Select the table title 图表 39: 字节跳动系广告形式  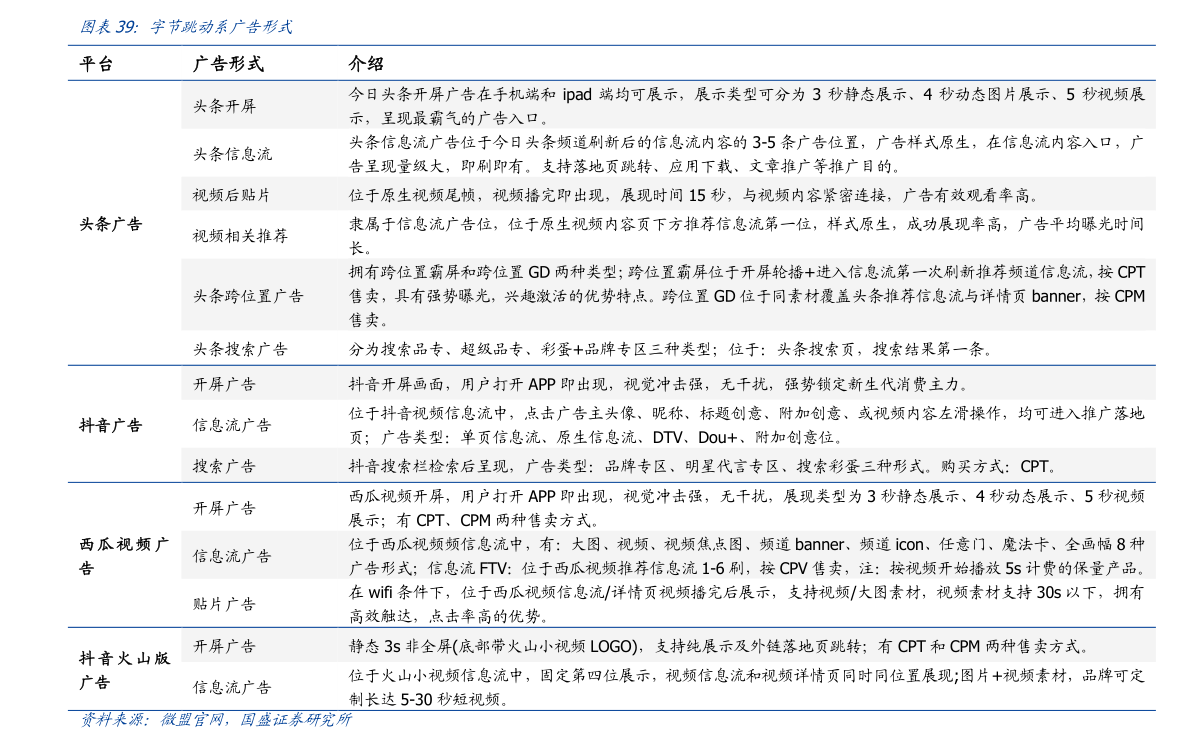point(186,27)
